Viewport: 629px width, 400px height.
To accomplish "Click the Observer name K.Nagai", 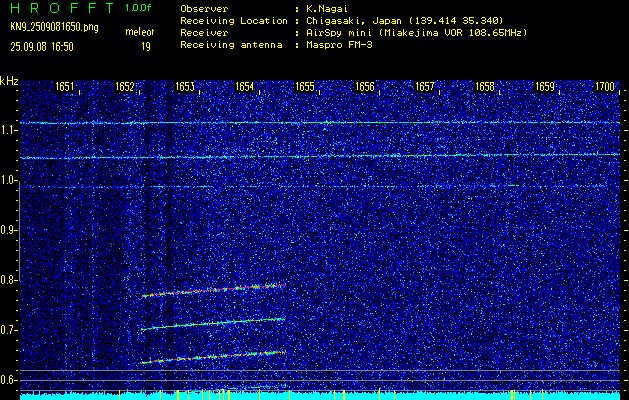I will [327, 8].
